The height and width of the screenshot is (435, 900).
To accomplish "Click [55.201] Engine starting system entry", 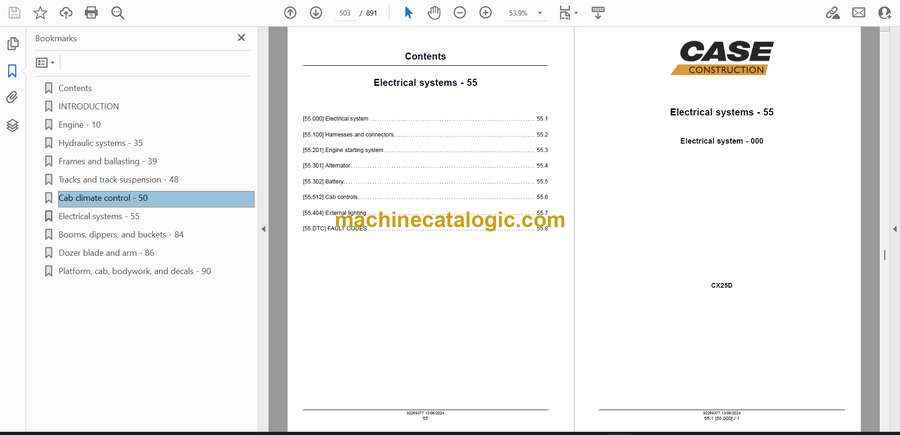I will coord(425,150).
